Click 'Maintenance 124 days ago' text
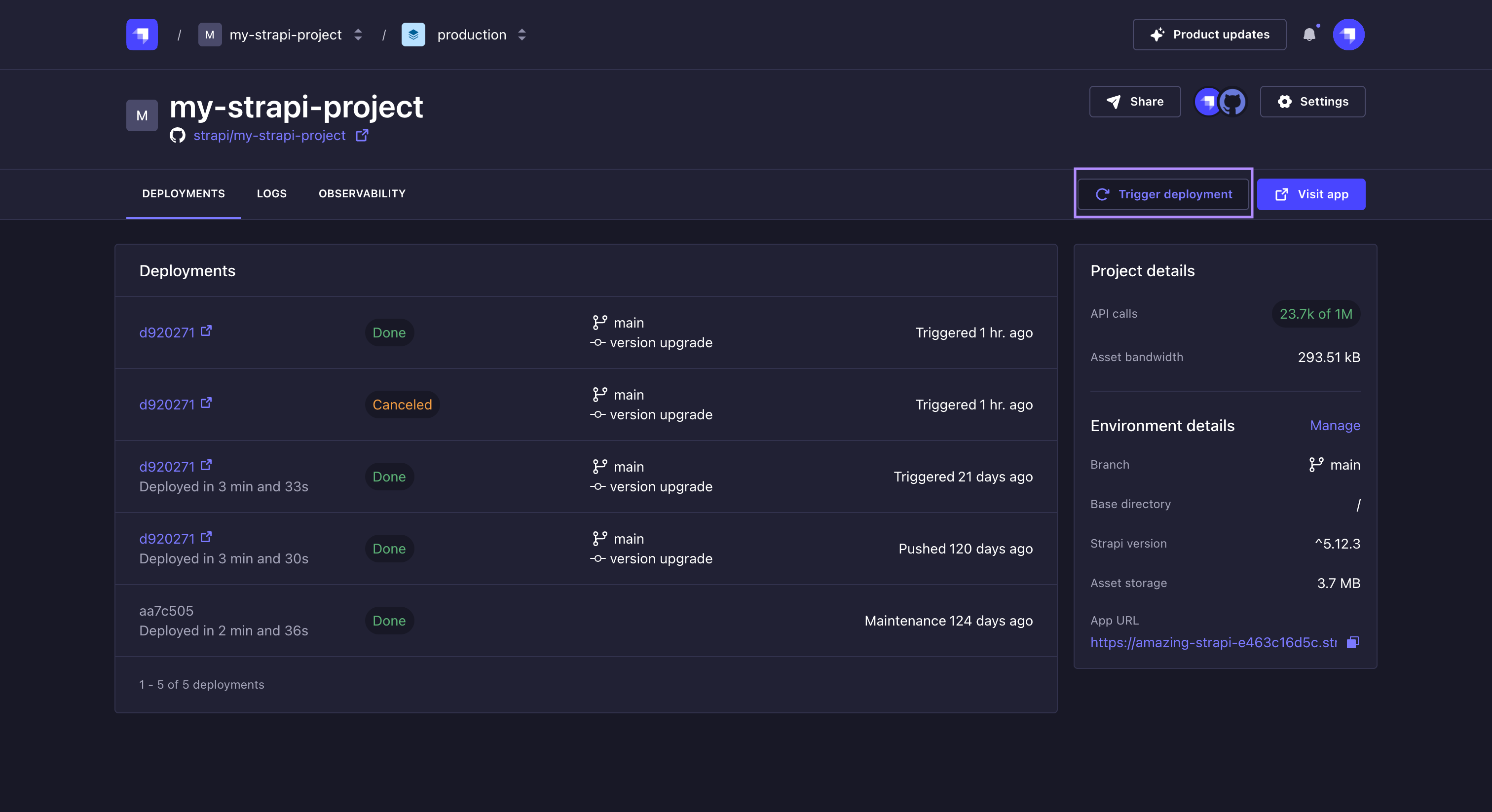The image size is (1492, 812). point(949,620)
